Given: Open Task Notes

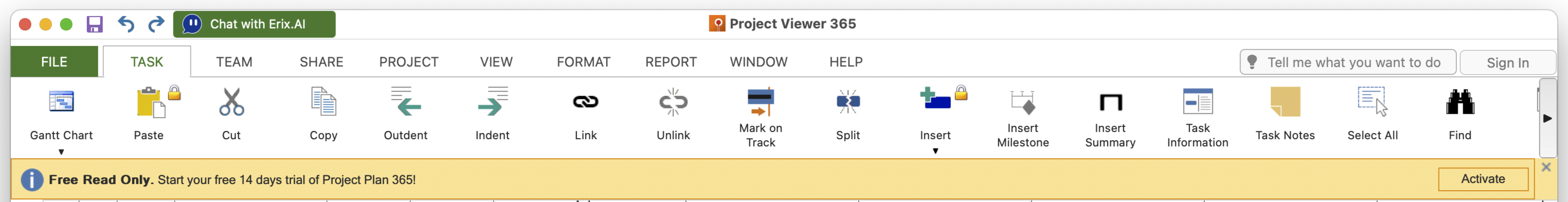Looking at the screenshot, I should 1285,102.
